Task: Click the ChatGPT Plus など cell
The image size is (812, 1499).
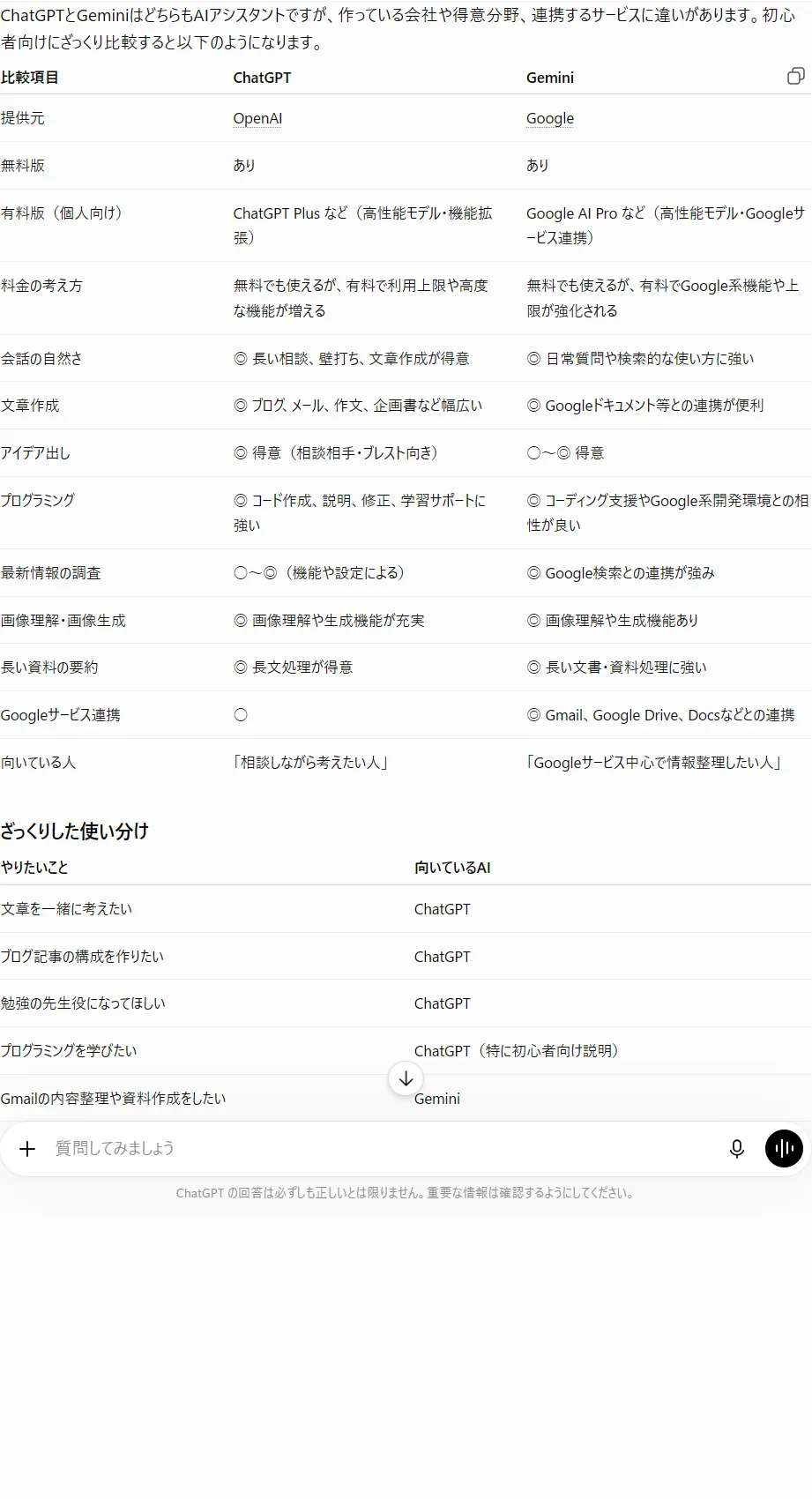Action: click(363, 226)
